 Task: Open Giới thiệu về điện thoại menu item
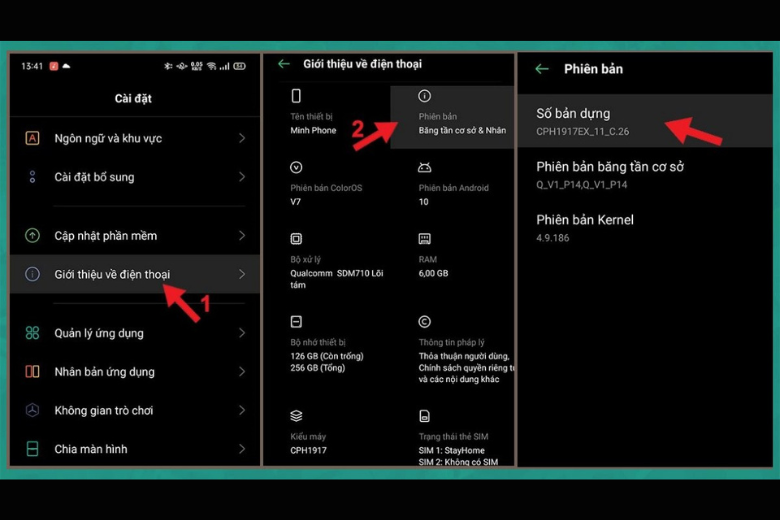tap(112, 274)
